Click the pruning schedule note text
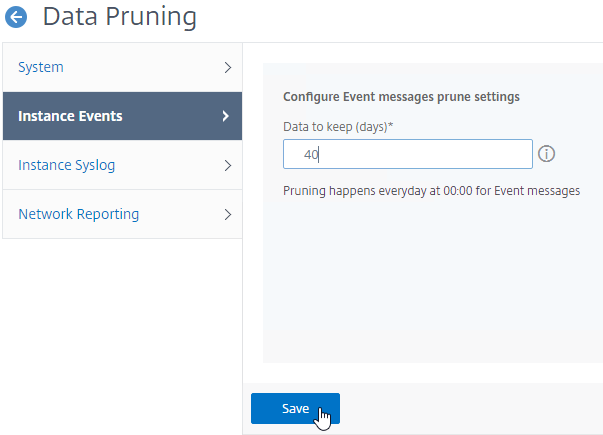The image size is (603, 435). (x=431, y=191)
